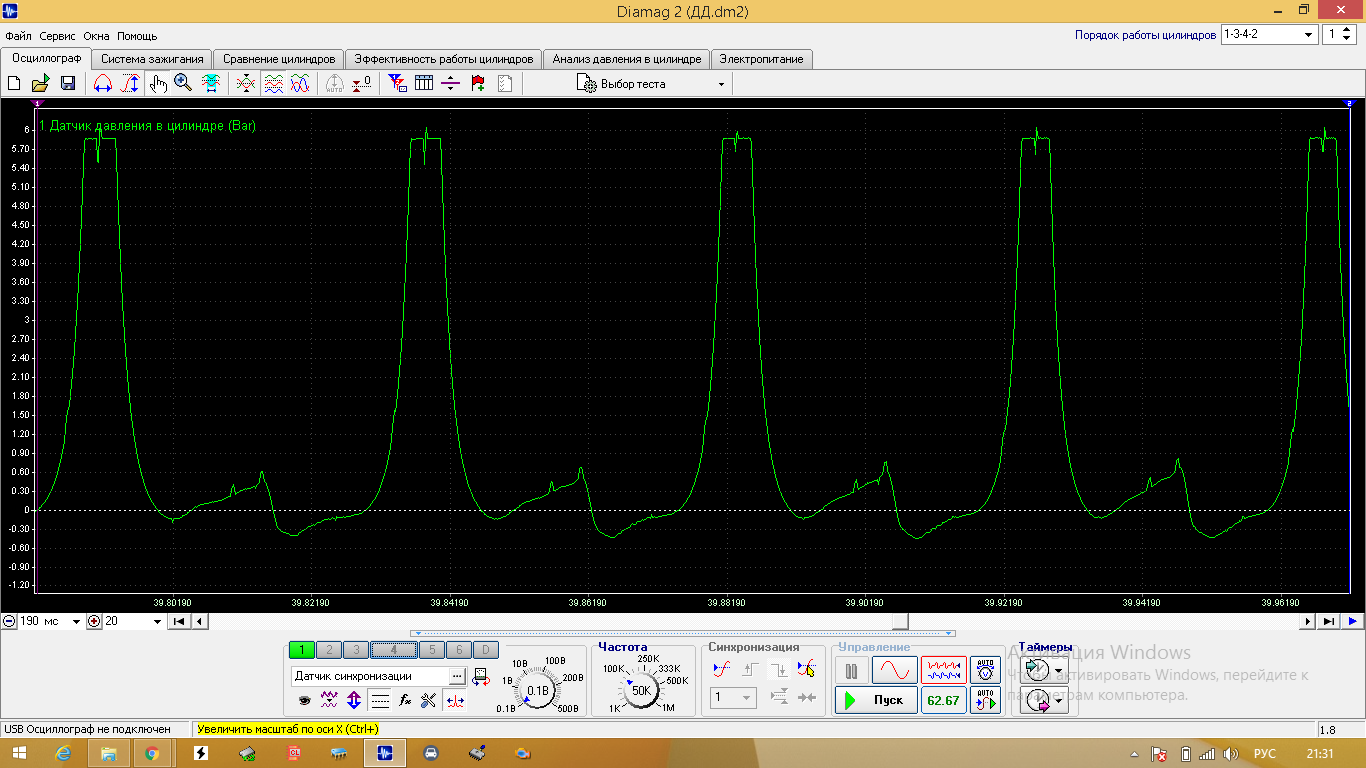Switch to Система зажигания tab
This screenshot has height=768, width=1366.
click(152, 59)
